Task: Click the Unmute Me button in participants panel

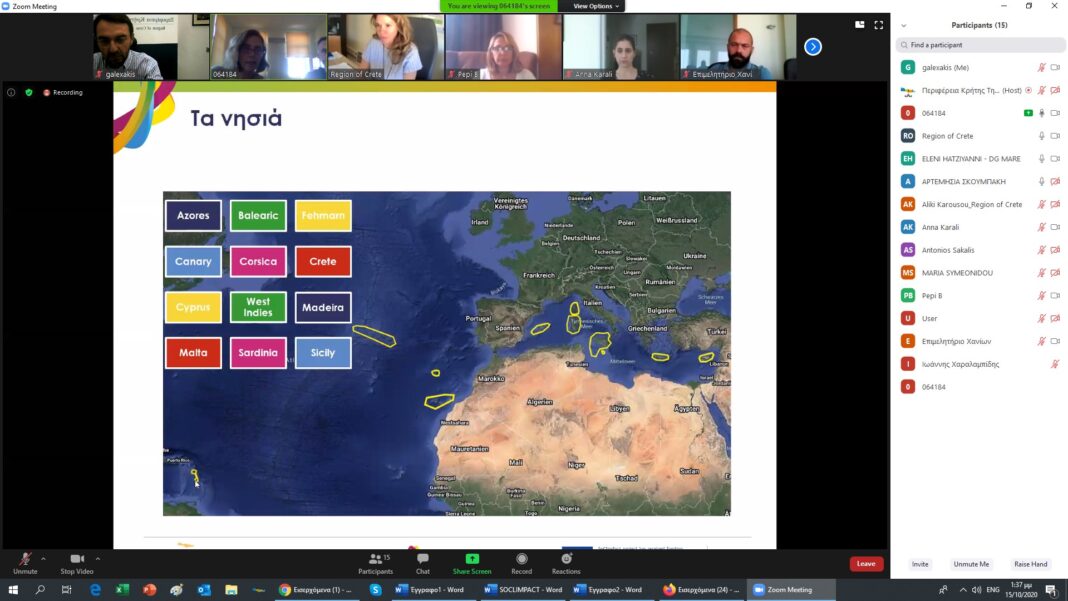Action: (x=970, y=564)
